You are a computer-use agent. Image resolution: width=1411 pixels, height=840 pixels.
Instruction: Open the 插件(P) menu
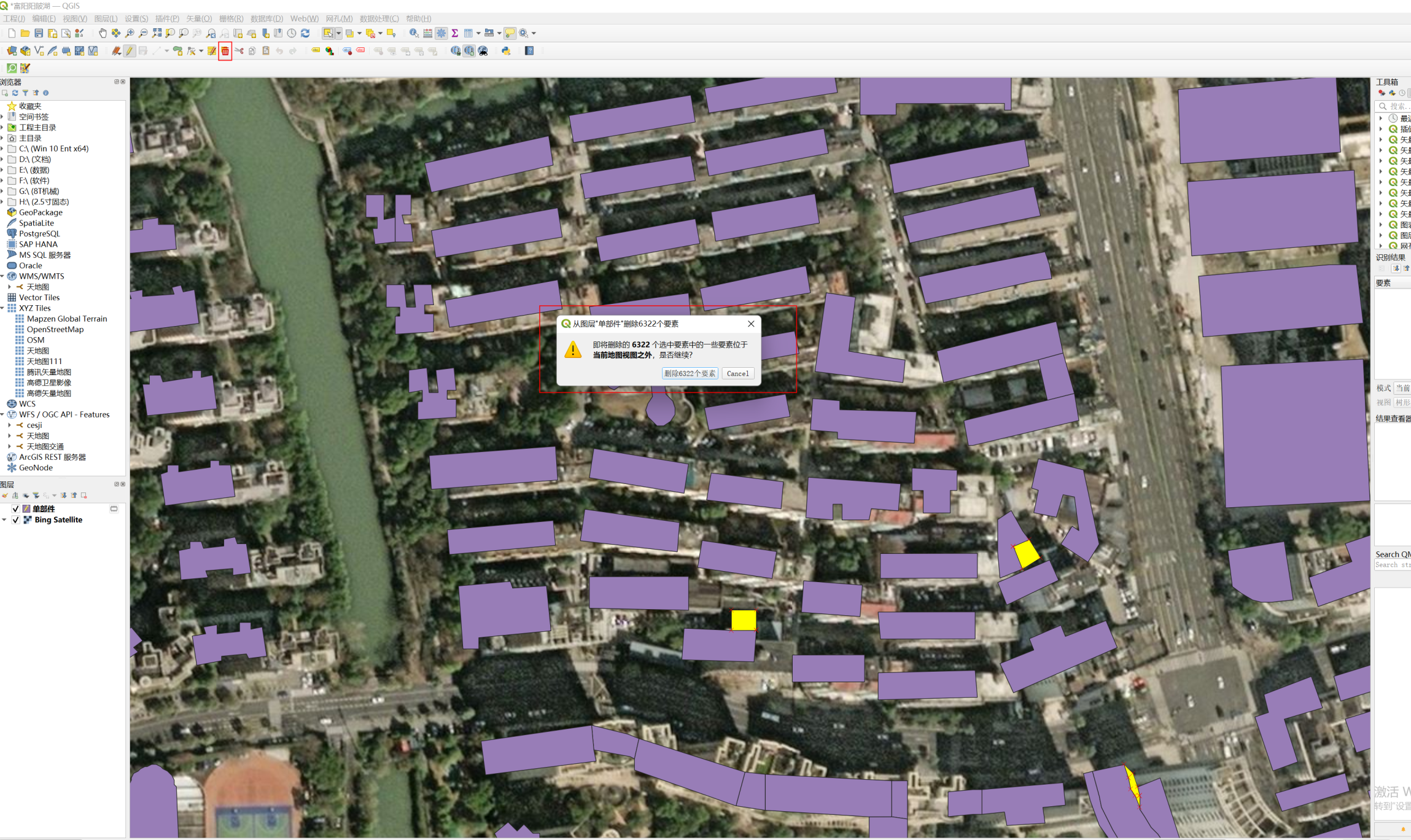tap(167, 18)
